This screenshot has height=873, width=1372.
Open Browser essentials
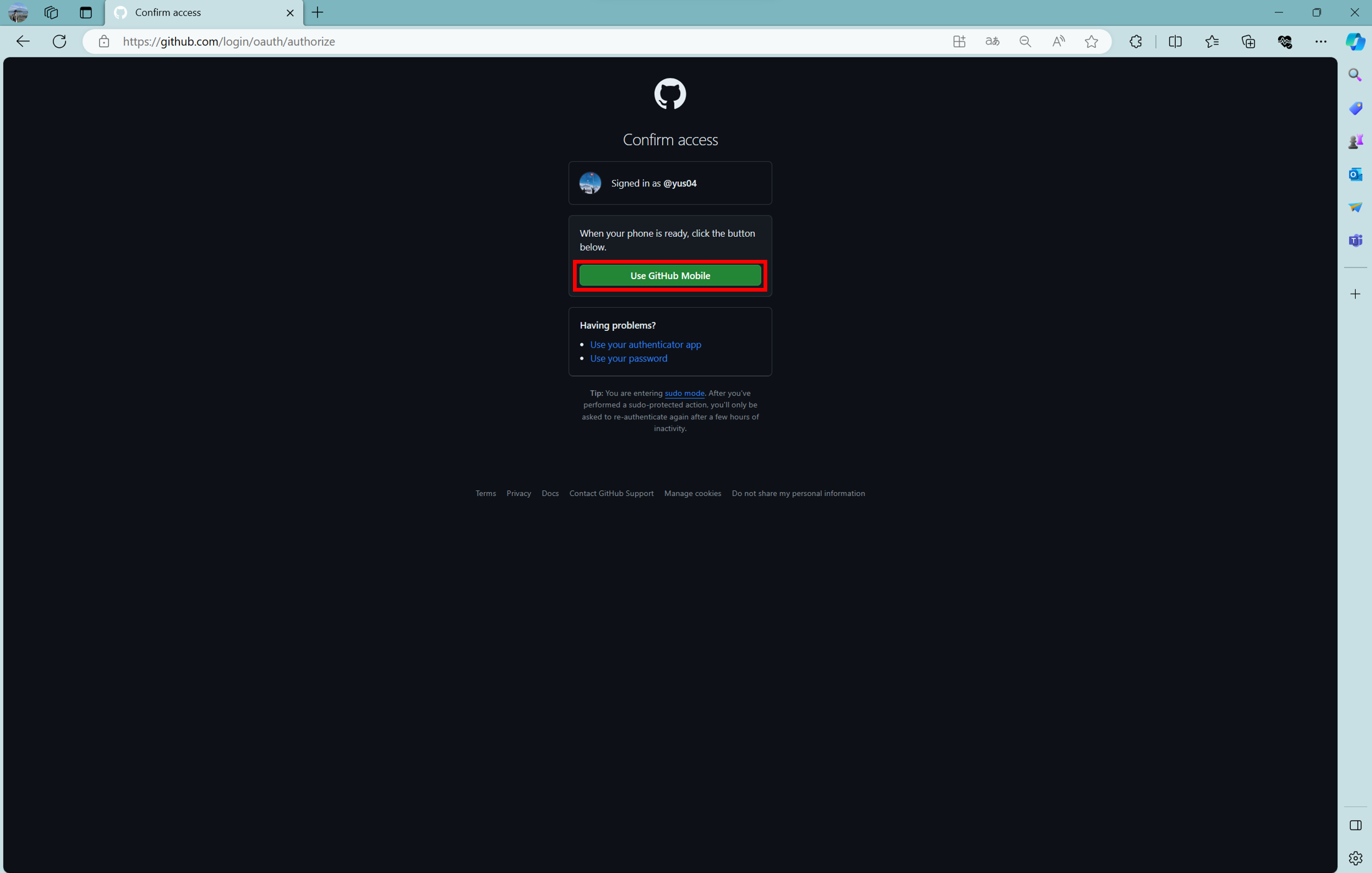[x=1285, y=41]
